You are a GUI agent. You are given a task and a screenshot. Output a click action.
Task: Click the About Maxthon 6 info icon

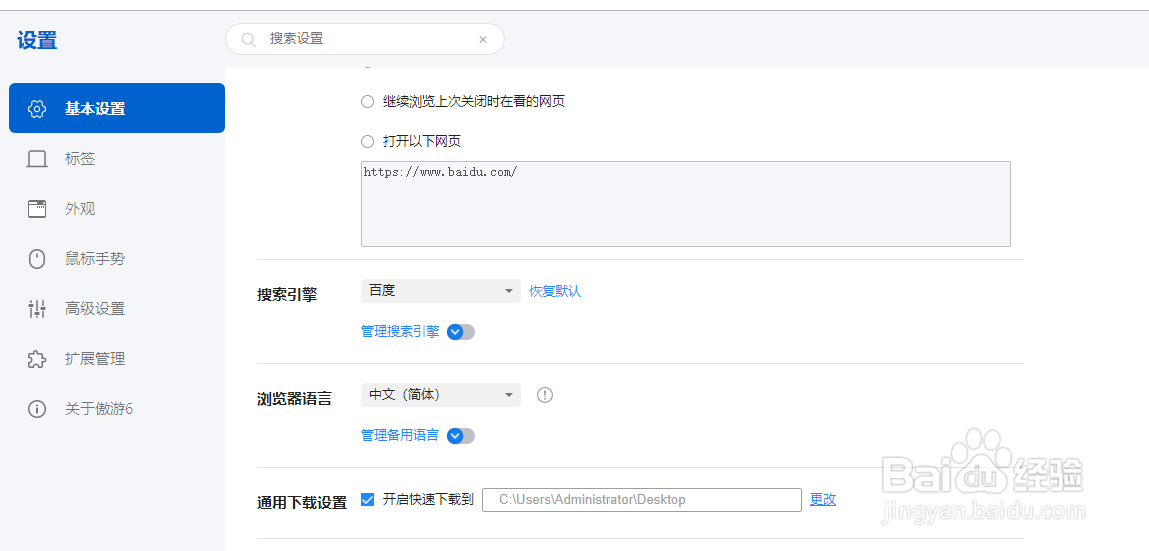coord(37,409)
